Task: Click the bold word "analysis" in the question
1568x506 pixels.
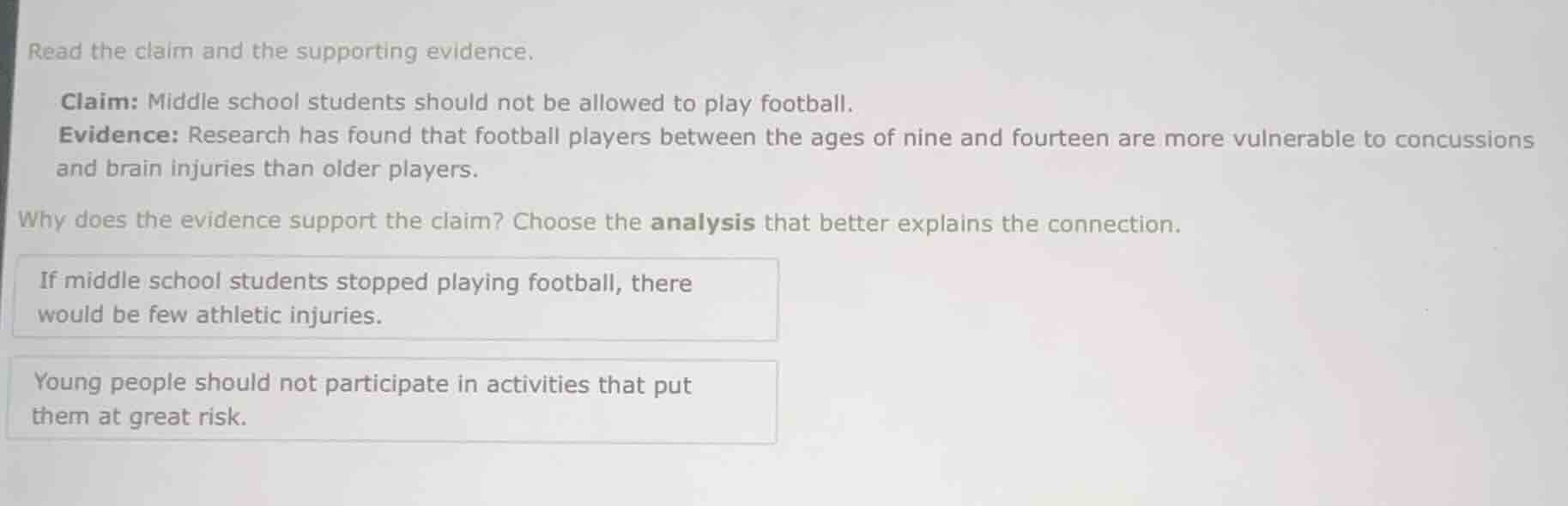Action: click(702, 223)
